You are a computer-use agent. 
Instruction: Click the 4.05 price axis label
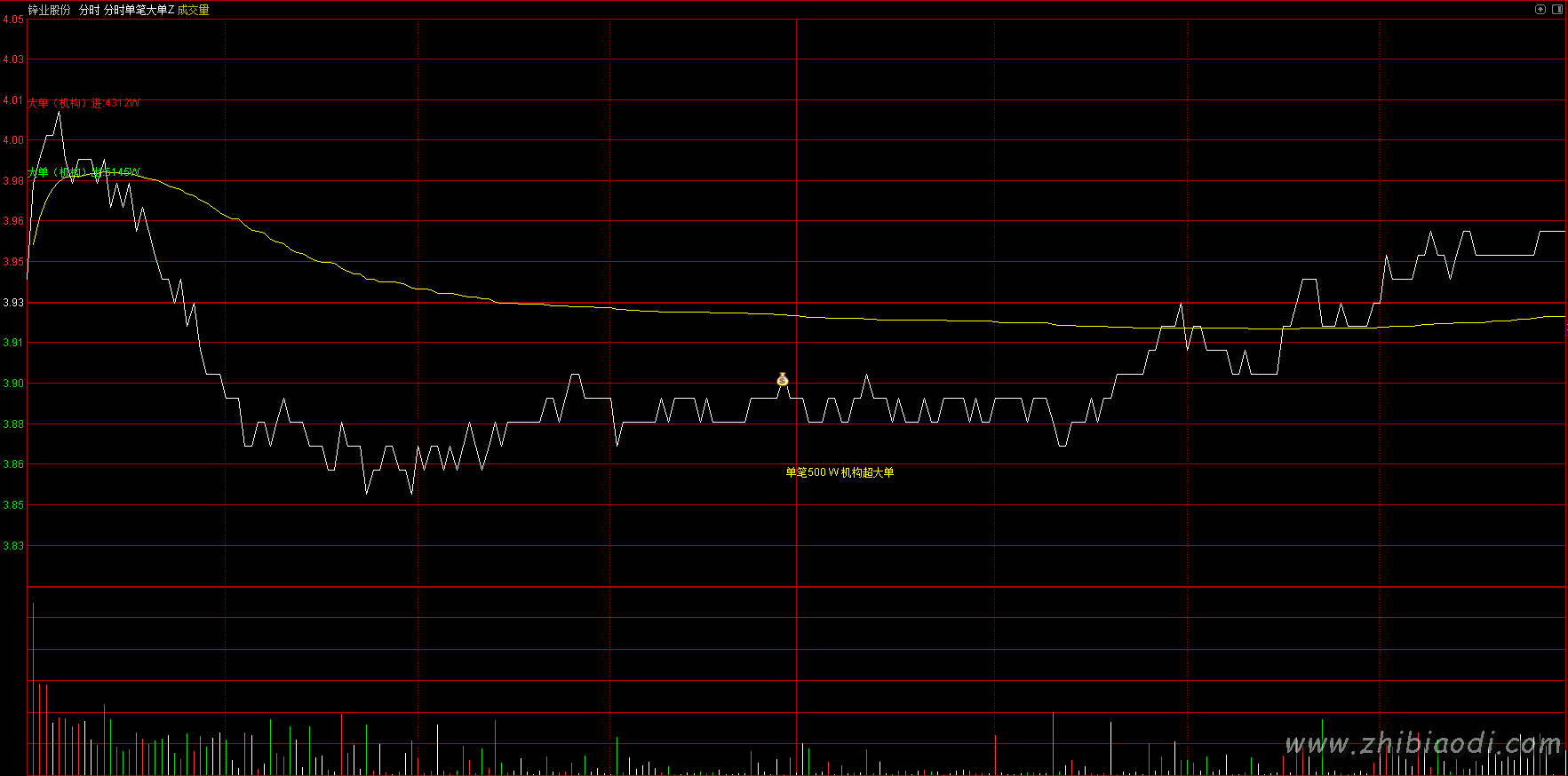(x=13, y=20)
